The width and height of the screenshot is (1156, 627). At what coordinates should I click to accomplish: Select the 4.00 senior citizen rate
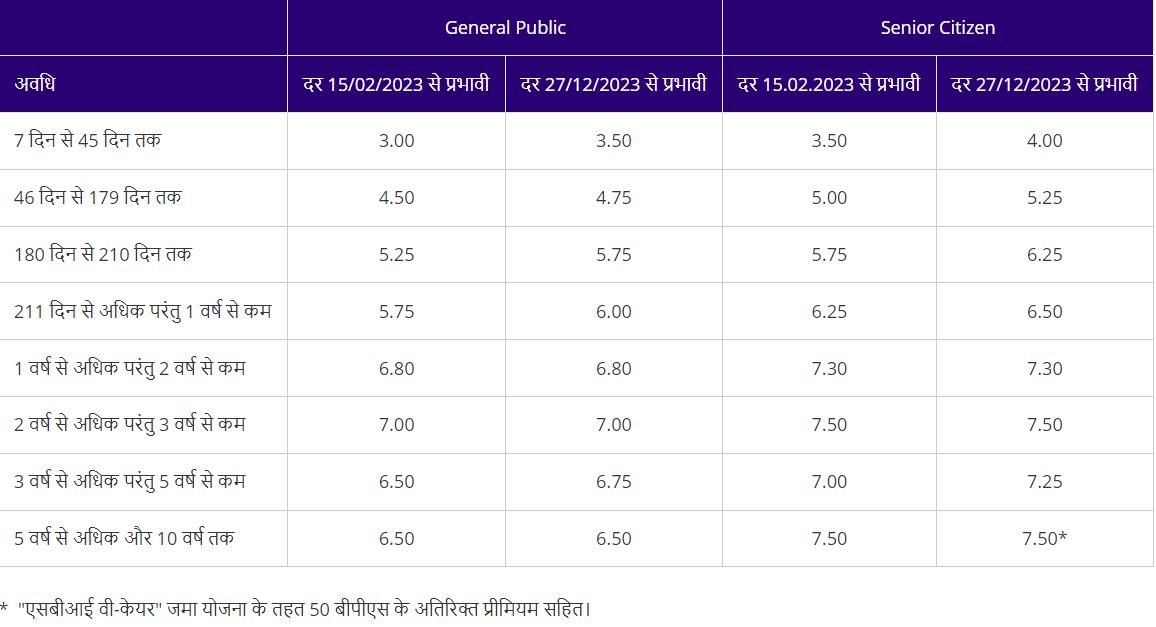pos(1045,141)
